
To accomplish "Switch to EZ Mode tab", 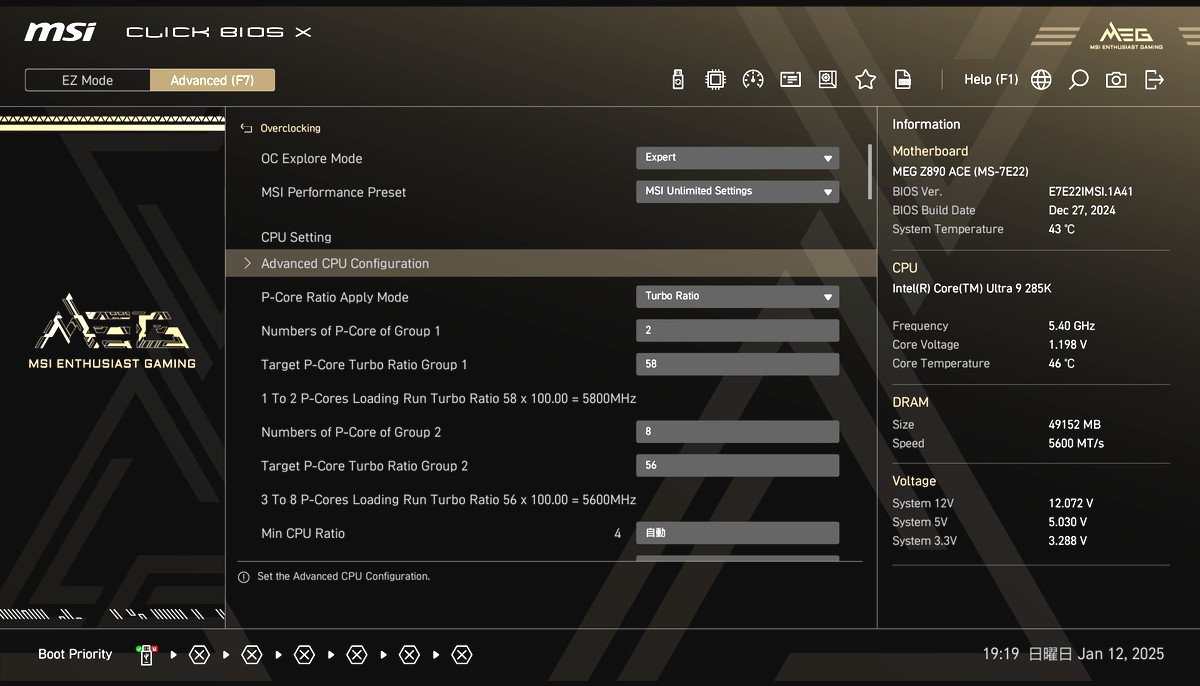I will click(88, 80).
